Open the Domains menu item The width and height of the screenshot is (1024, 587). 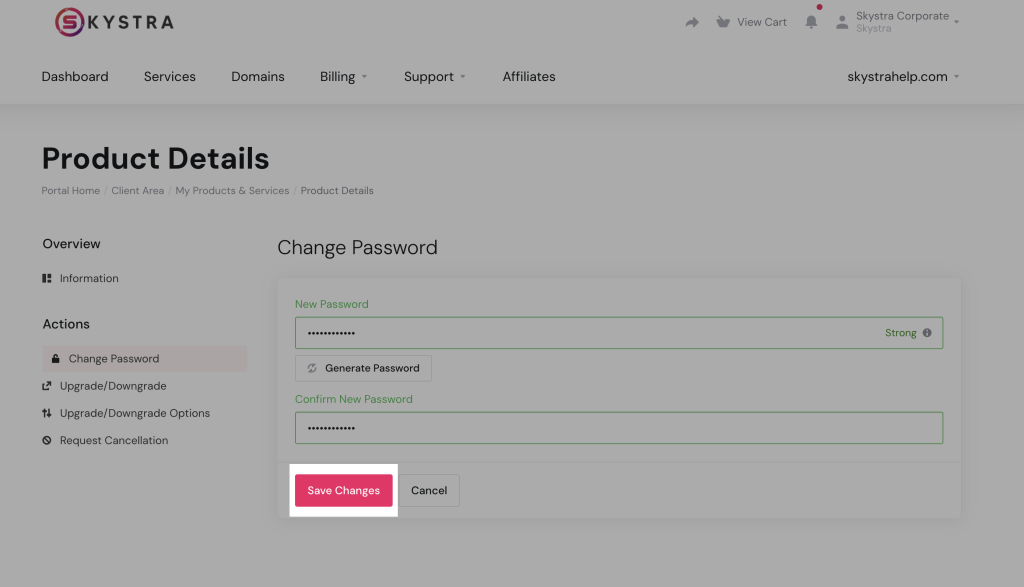[x=258, y=77]
